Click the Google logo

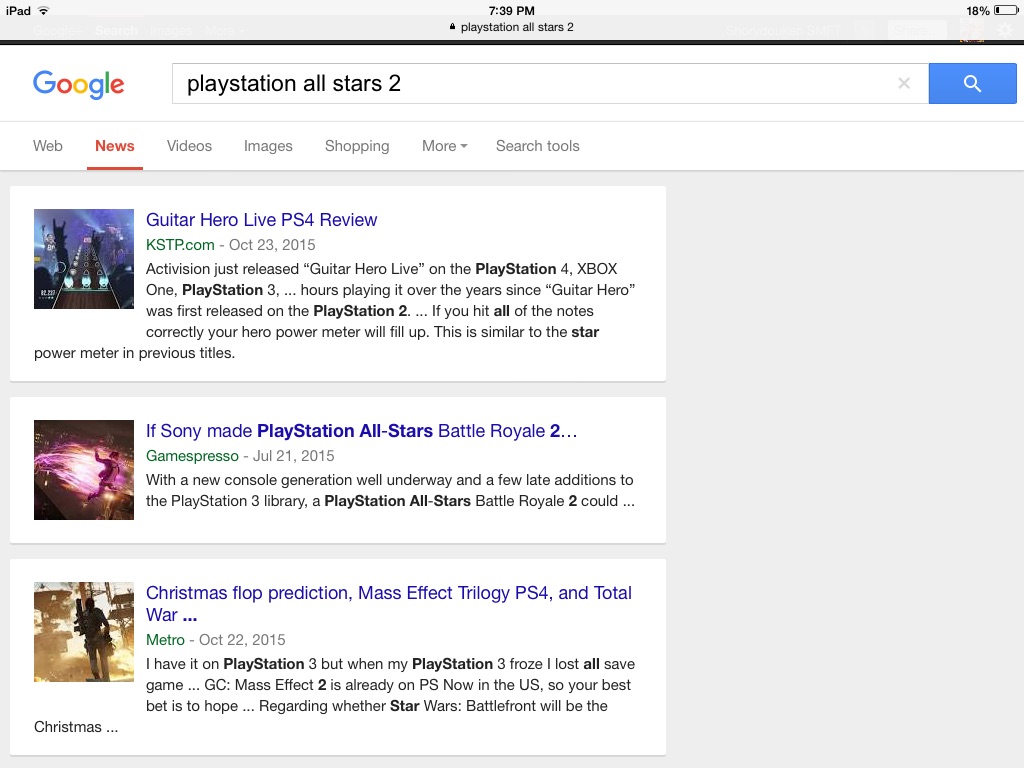pos(79,84)
